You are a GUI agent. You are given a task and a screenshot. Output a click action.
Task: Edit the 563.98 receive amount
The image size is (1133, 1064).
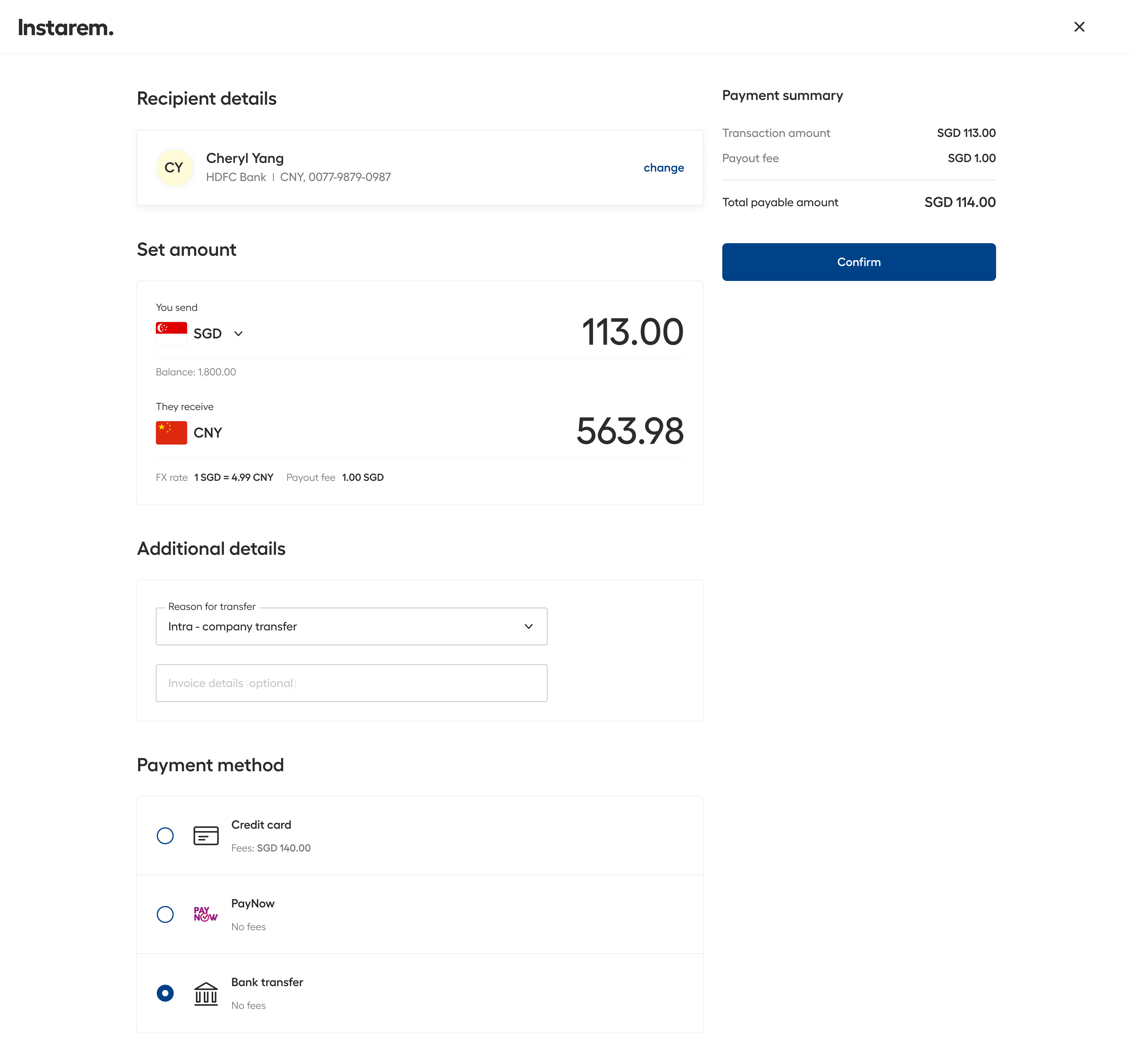(x=629, y=431)
